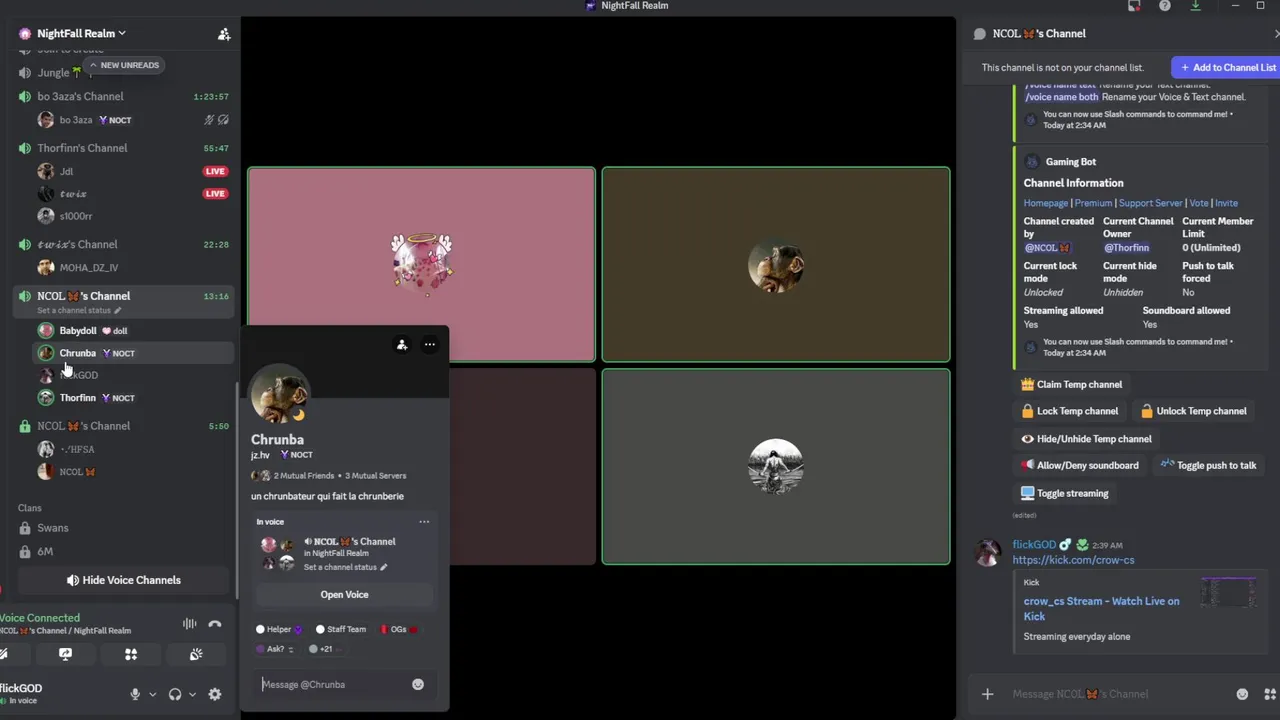Image resolution: width=1280 pixels, height=720 pixels.
Task: Click the brown Chrunba video tile
Action: click(x=776, y=264)
